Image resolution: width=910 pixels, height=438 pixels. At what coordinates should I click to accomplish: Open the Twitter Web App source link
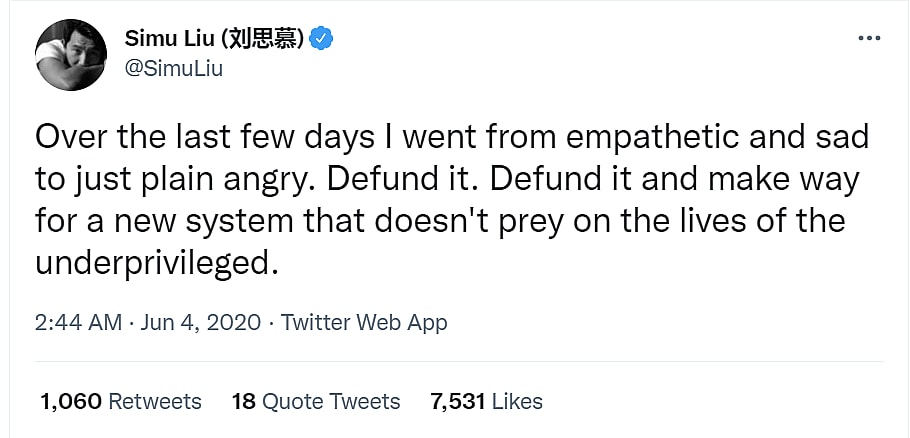click(x=364, y=322)
